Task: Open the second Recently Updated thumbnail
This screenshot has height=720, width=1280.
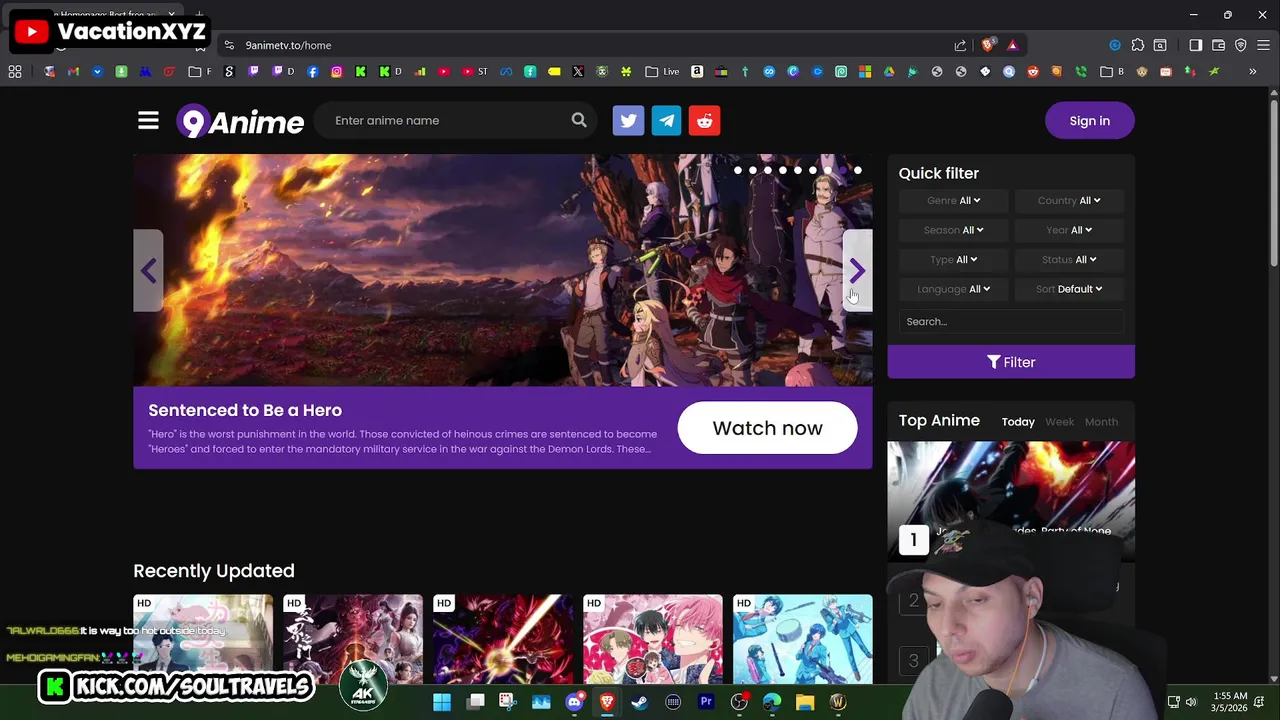Action: [x=353, y=640]
